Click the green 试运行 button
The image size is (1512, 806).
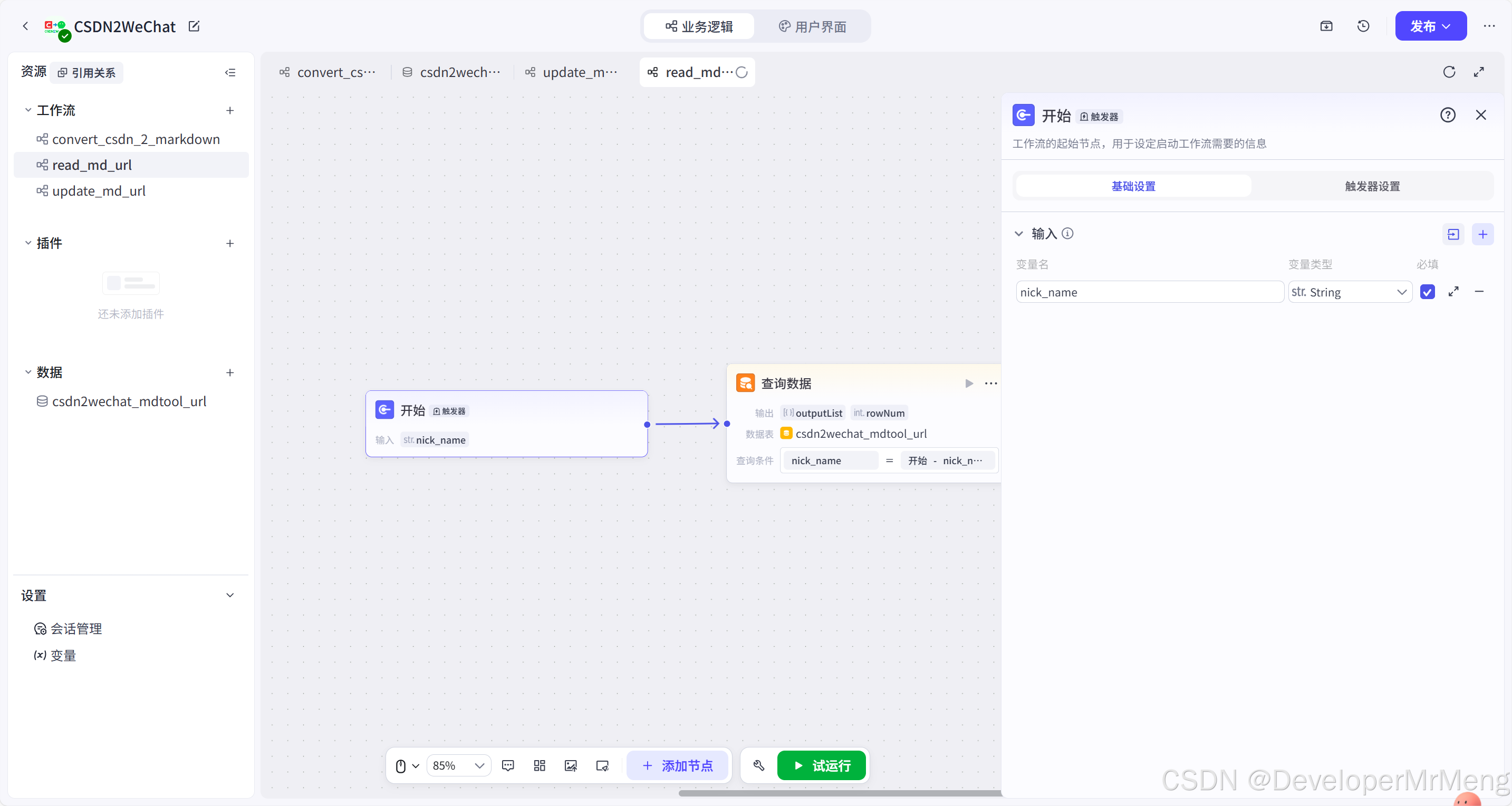[821, 765]
